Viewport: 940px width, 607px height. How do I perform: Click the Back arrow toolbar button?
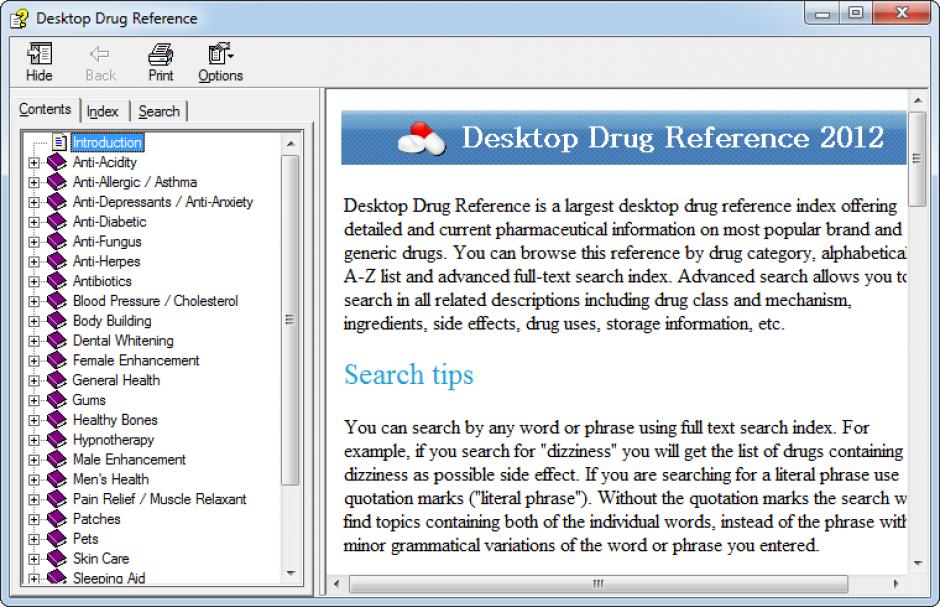coord(100,62)
